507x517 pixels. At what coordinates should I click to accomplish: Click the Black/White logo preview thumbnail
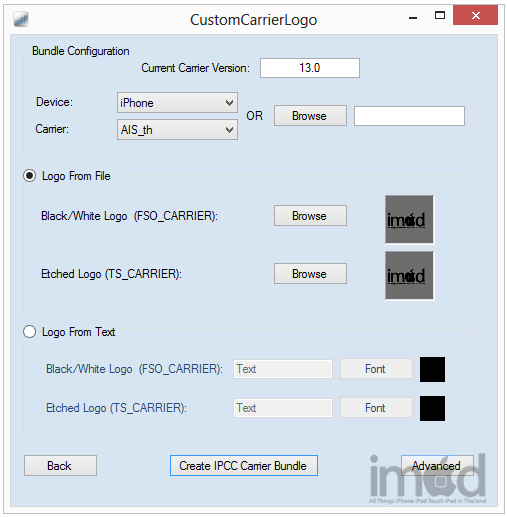tap(409, 219)
